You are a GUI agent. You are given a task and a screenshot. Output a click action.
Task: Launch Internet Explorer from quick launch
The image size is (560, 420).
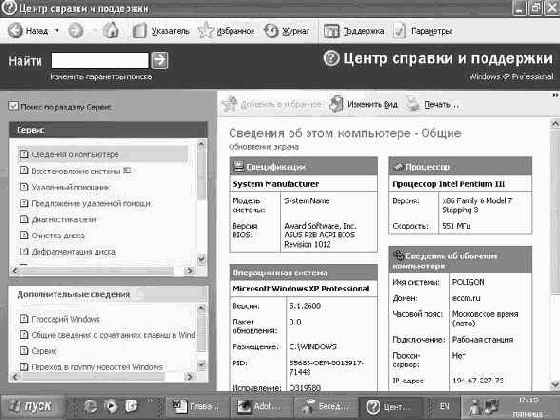click(90, 406)
